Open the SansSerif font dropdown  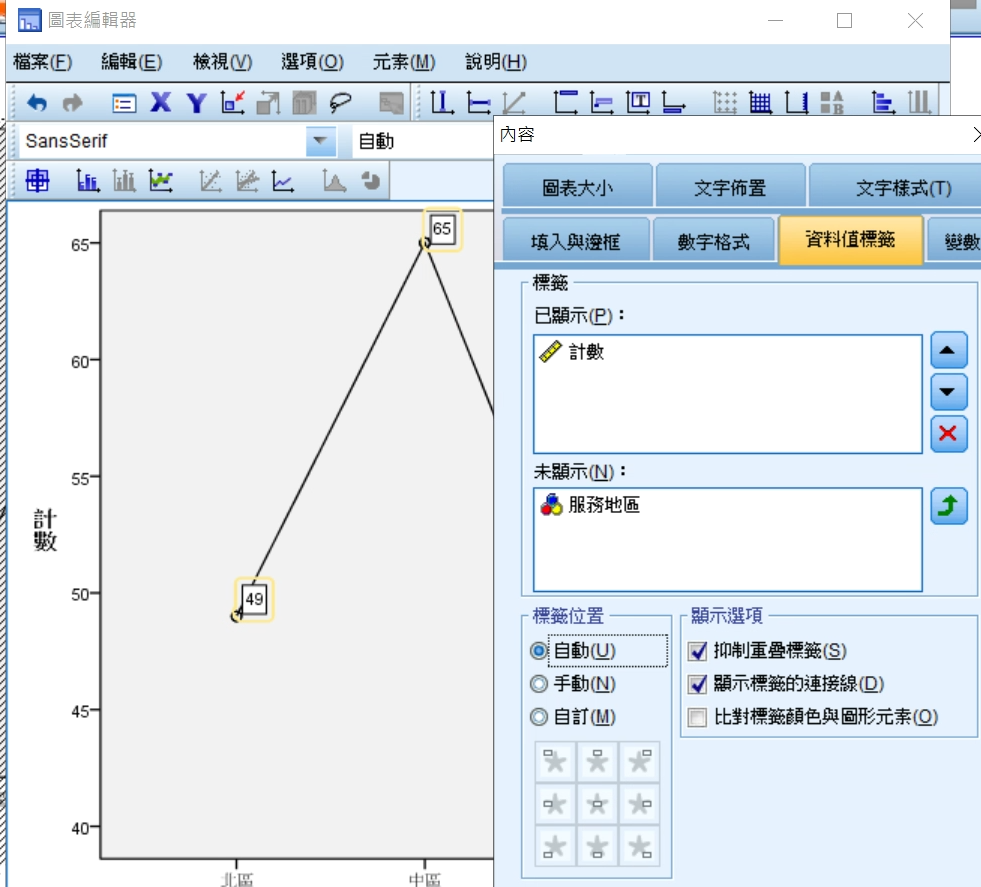pyautogui.click(x=320, y=141)
